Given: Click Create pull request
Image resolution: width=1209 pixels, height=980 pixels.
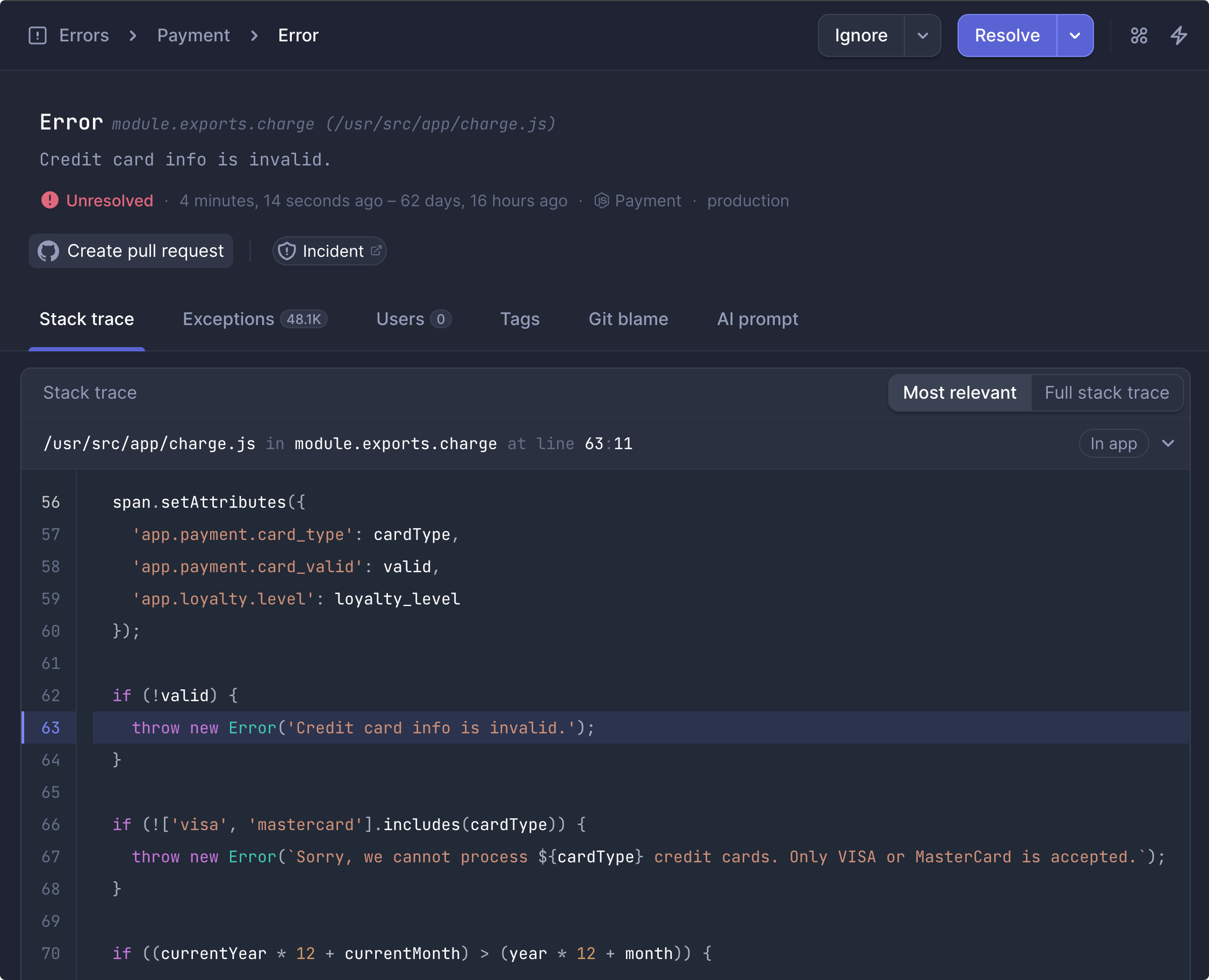Looking at the screenshot, I should coord(131,251).
